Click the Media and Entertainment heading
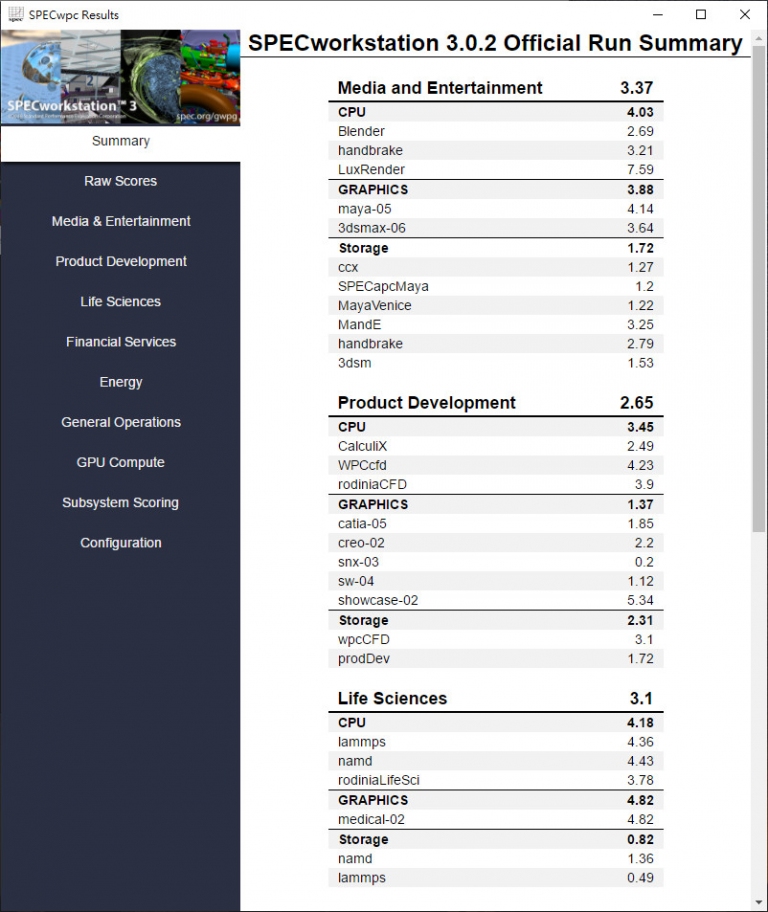This screenshot has width=768, height=912. tap(440, 88)
